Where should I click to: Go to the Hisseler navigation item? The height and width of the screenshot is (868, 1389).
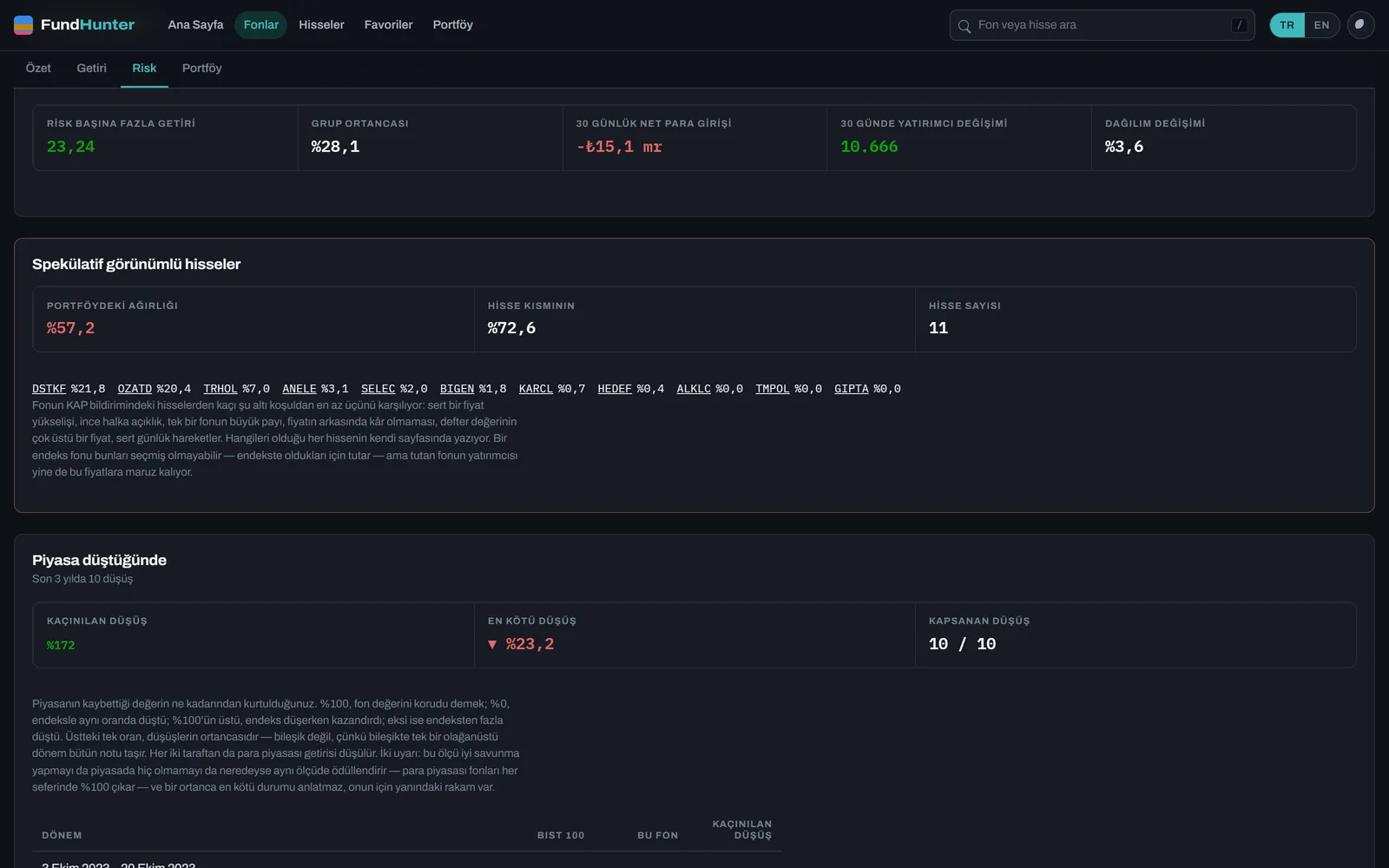(321, 24)
